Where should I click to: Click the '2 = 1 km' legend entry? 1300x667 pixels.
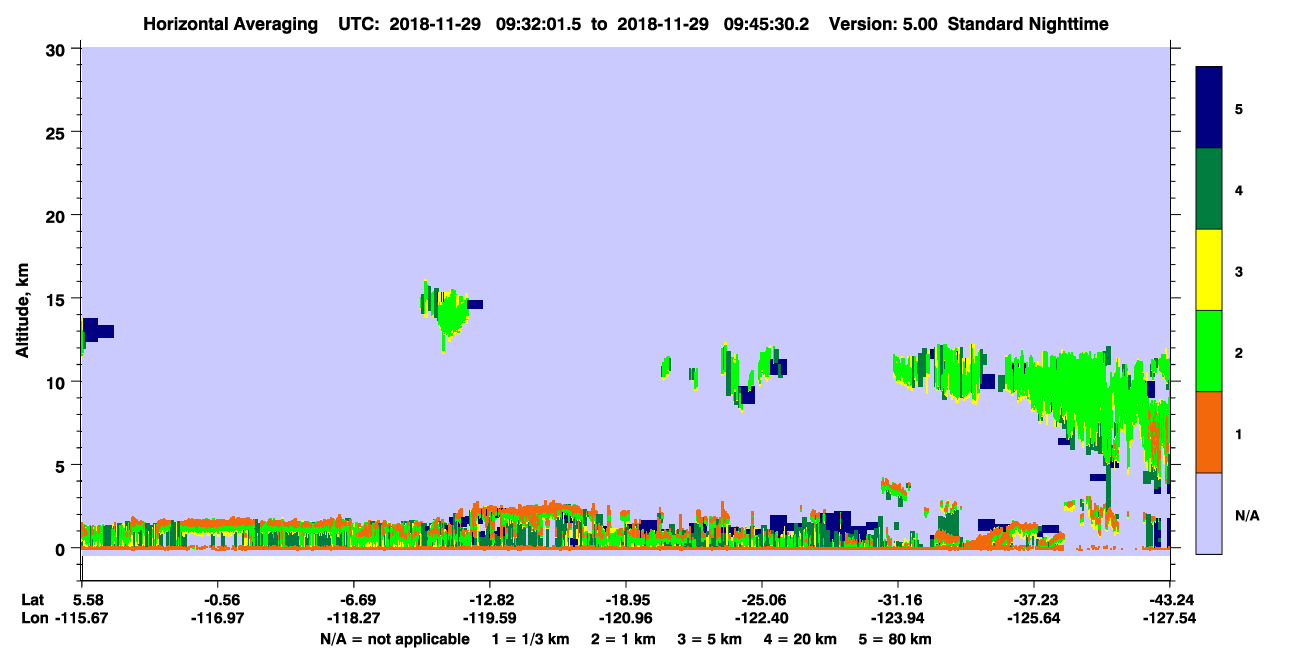click(624, 639)
